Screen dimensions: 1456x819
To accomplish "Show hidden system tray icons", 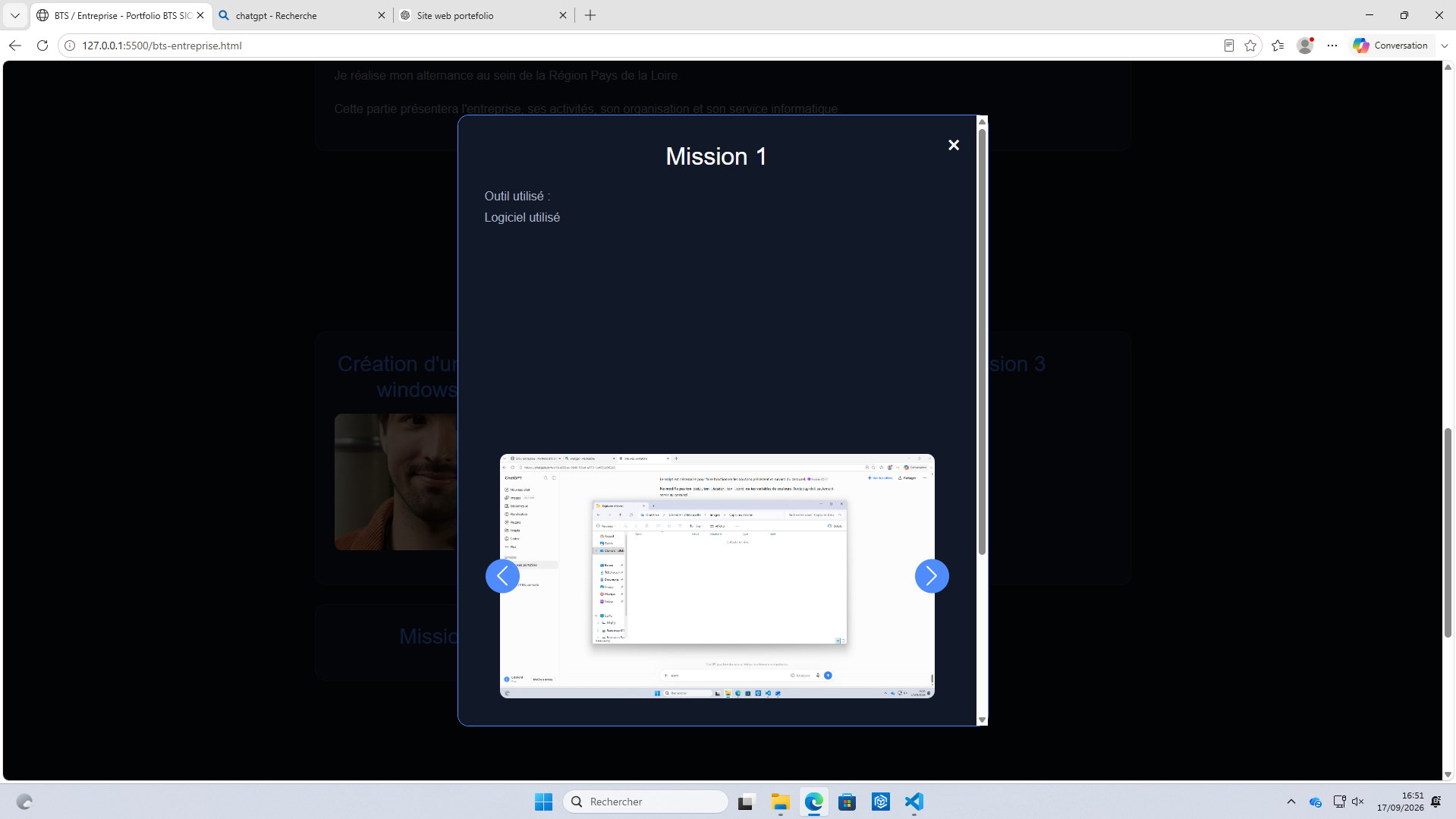I will point(1291,802).
